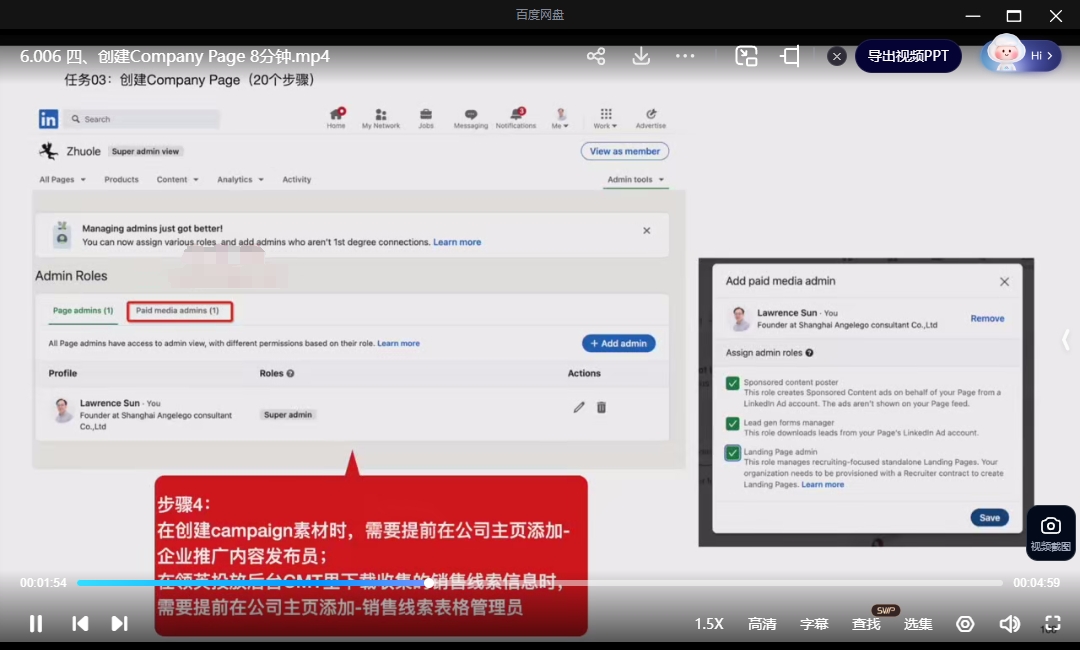Pause the video playback
The height and width of the screenshot is (650, 1080).
pos(36,624)
